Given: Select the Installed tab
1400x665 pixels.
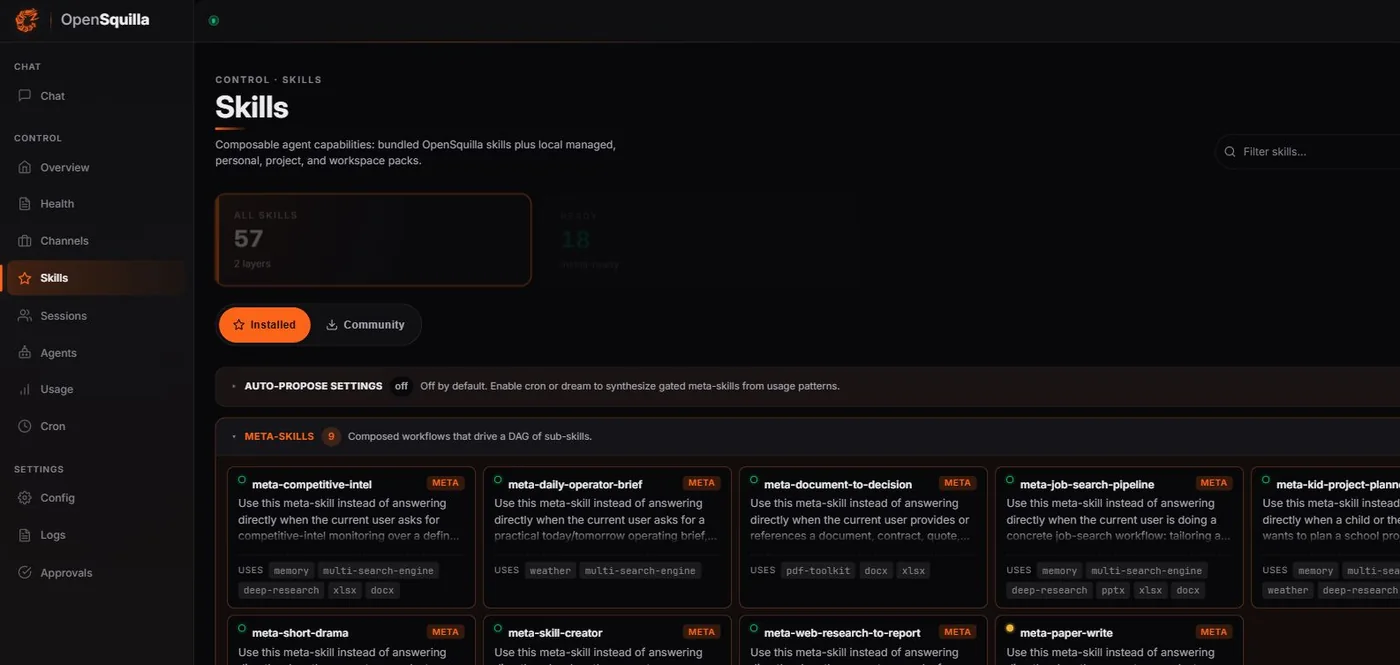Looking at the screenshot, I should 265,325.
